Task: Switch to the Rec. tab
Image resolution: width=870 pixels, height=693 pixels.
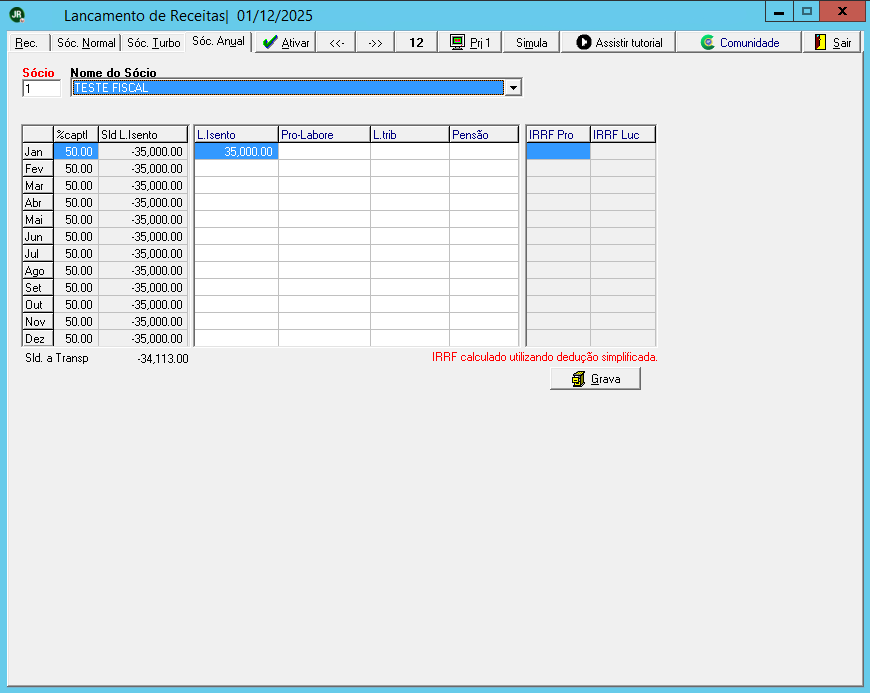Action: pyautogui.click(x=27, y=43)
